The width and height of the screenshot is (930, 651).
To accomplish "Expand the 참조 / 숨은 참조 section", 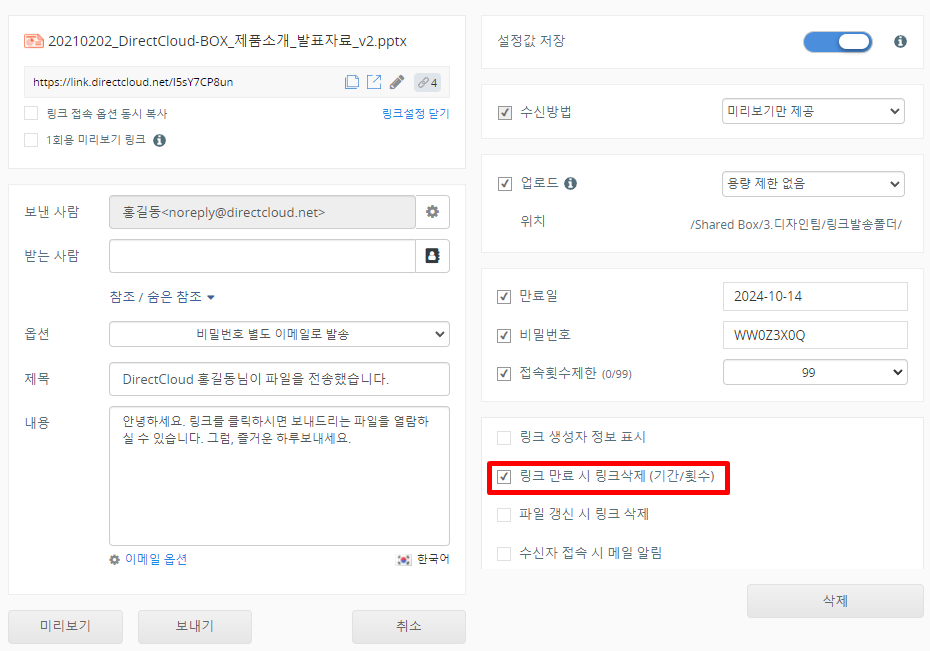I will click(x=162, y=297).
